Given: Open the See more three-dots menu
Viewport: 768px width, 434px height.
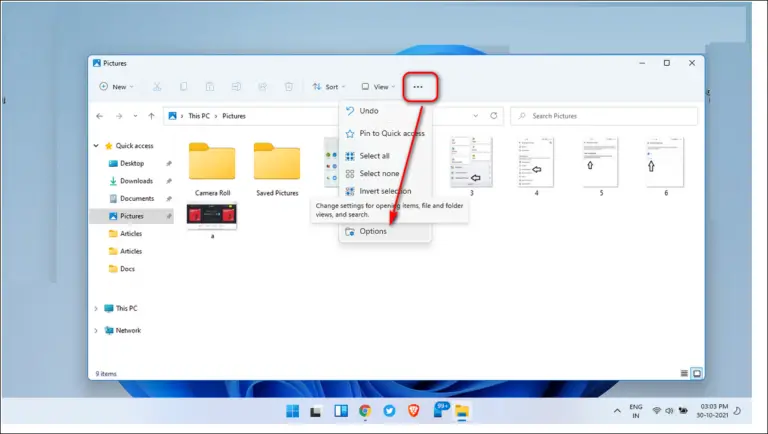Looking at the screenshot, I should click(418, 87).
